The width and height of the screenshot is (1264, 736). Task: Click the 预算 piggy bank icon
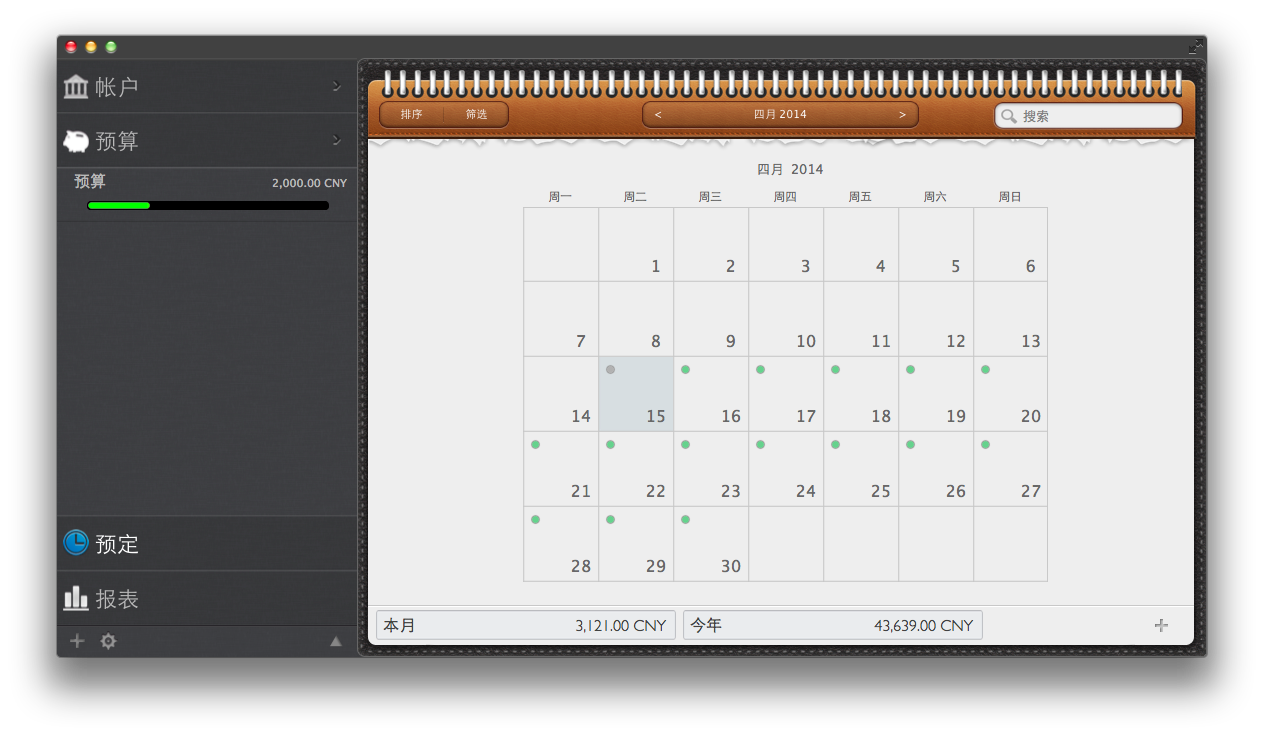[x=75, y=141]
